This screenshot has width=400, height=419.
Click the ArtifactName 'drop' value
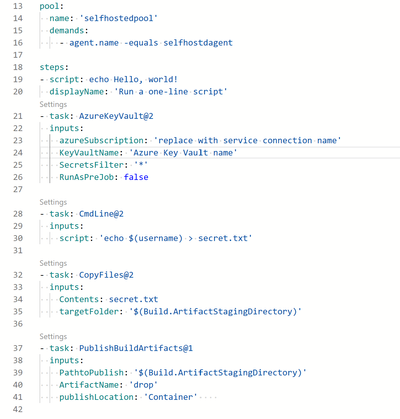143,385
